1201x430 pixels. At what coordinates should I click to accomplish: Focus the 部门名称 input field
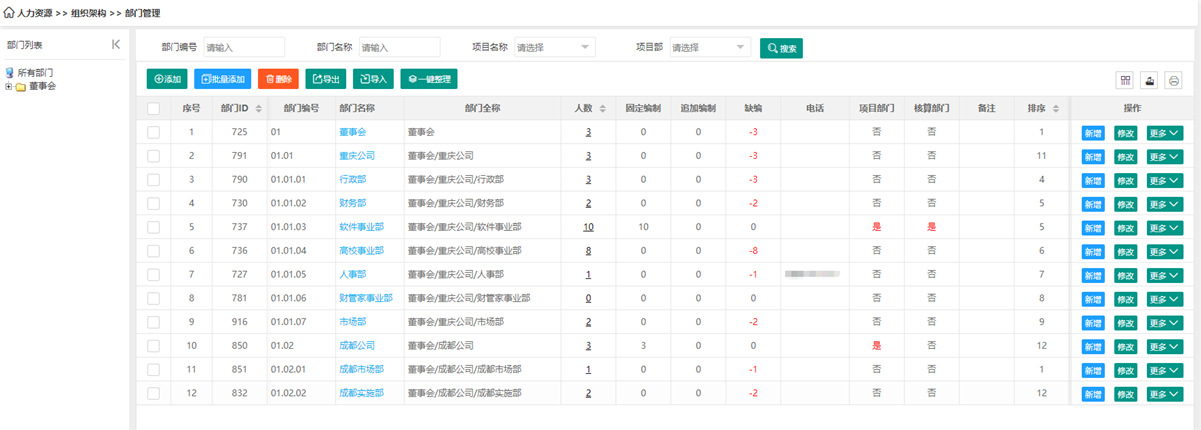399,47
